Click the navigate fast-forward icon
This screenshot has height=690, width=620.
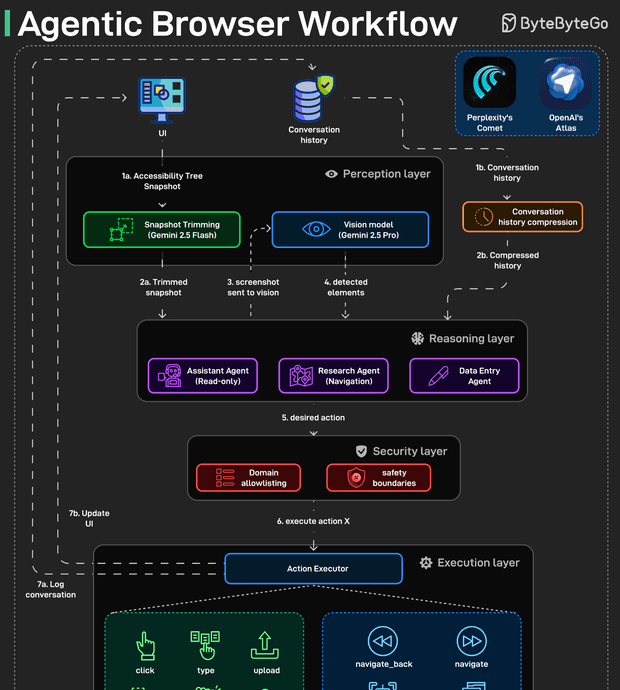[x=471, y=641]
